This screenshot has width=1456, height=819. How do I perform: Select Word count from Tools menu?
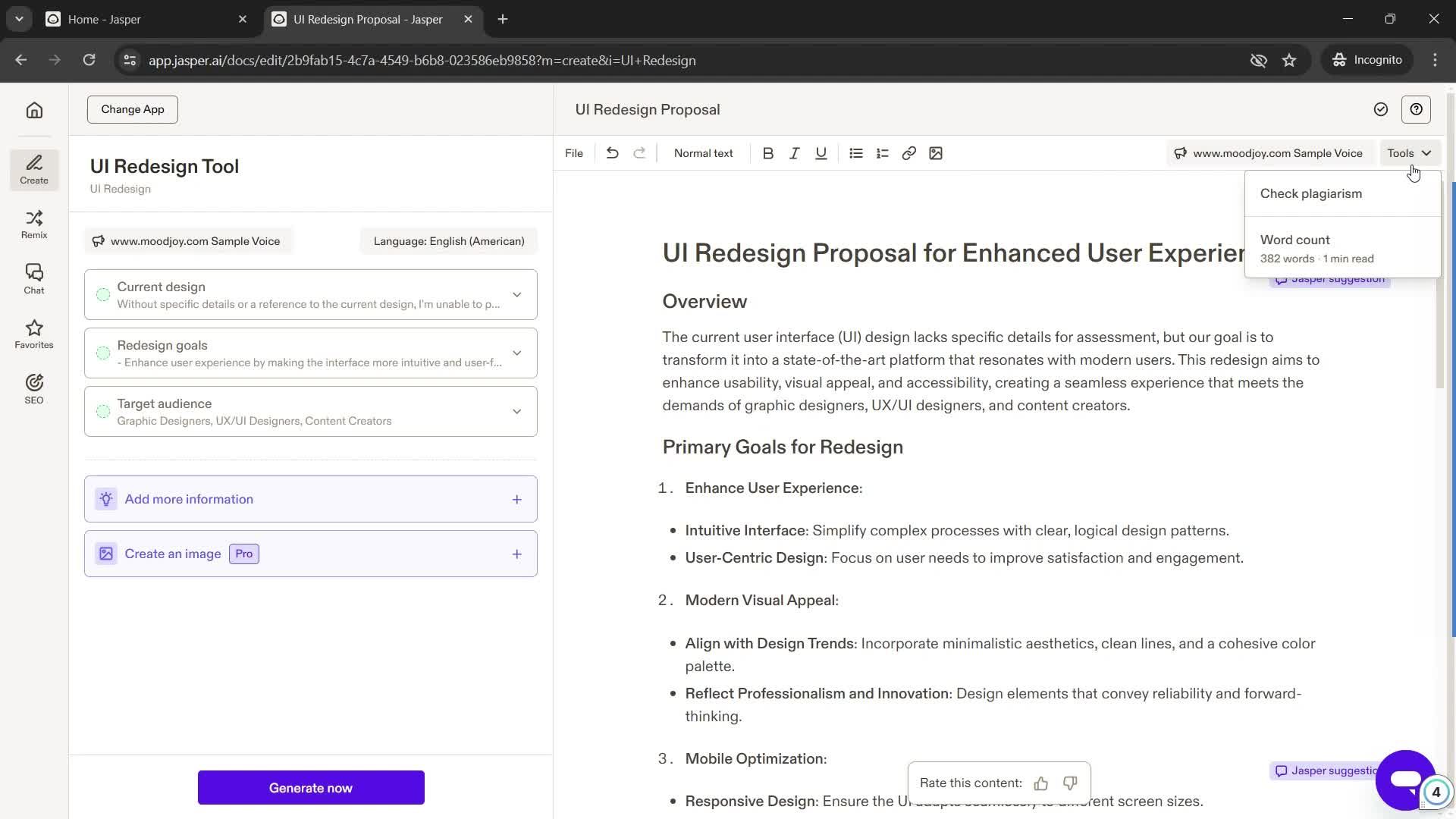[1295, 239]
